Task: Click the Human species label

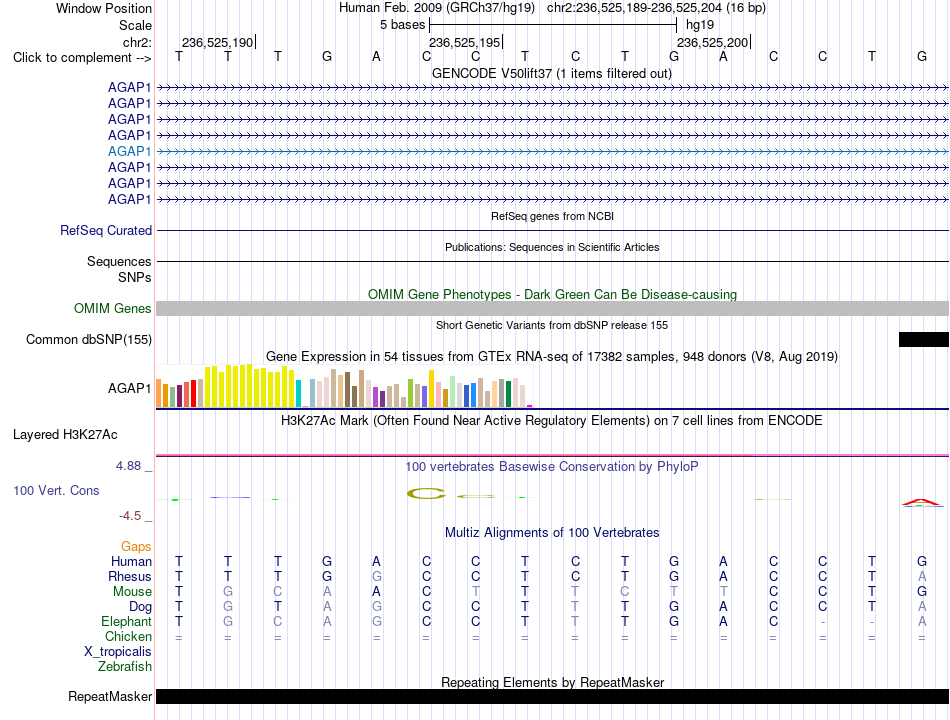Action: pos(131,561)
